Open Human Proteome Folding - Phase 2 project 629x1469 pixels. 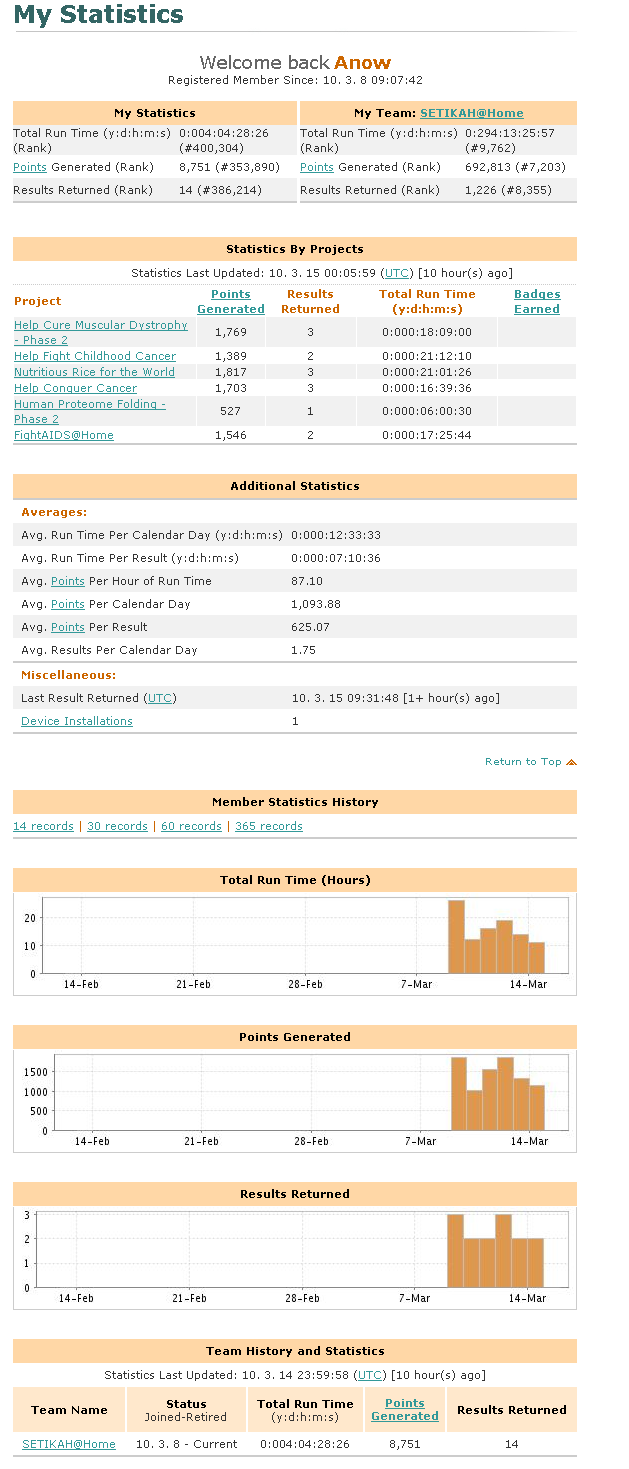coord(90,411)
